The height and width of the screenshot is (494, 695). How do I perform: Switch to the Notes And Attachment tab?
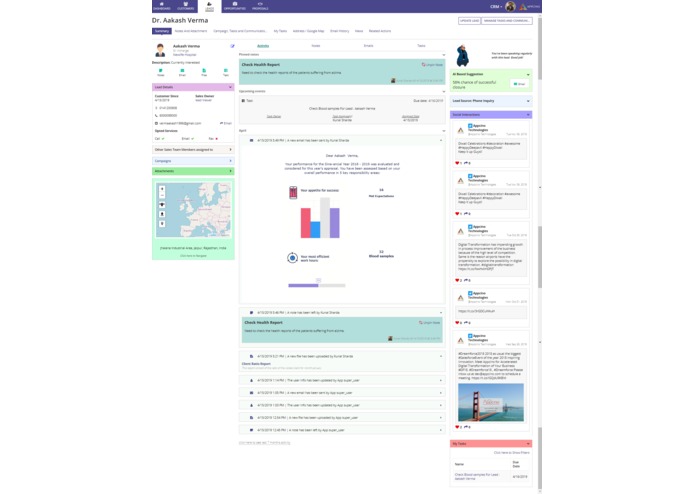(x=191, y=31)
